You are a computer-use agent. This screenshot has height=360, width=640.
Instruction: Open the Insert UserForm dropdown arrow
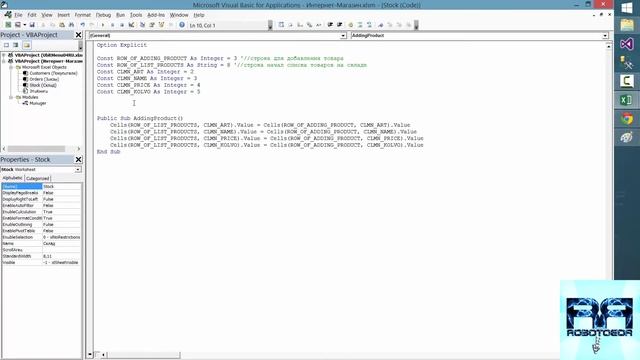pyautogui.click(x=24, y=25)
